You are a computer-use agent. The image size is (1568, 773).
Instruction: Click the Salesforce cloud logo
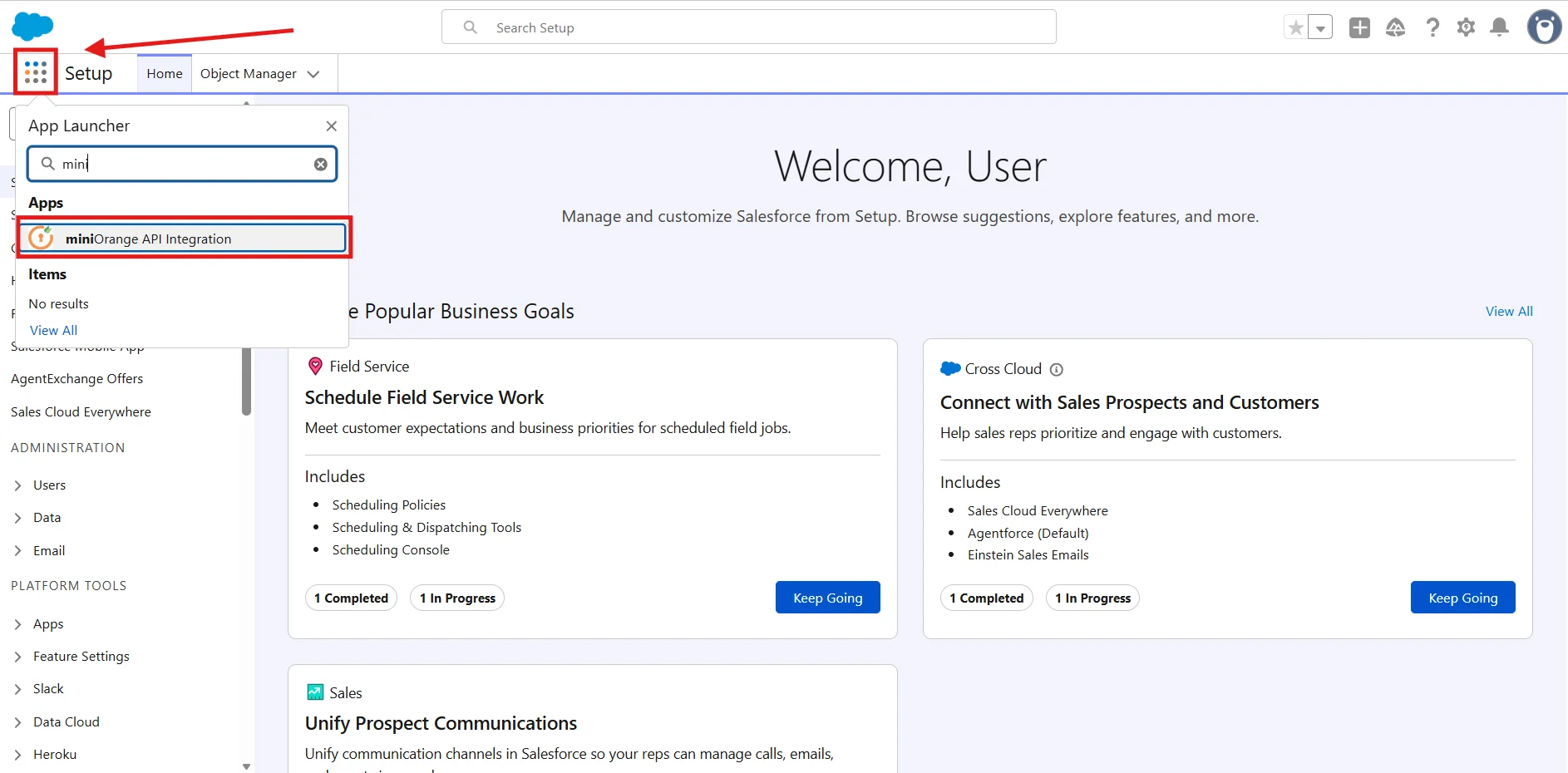[32, 27]
